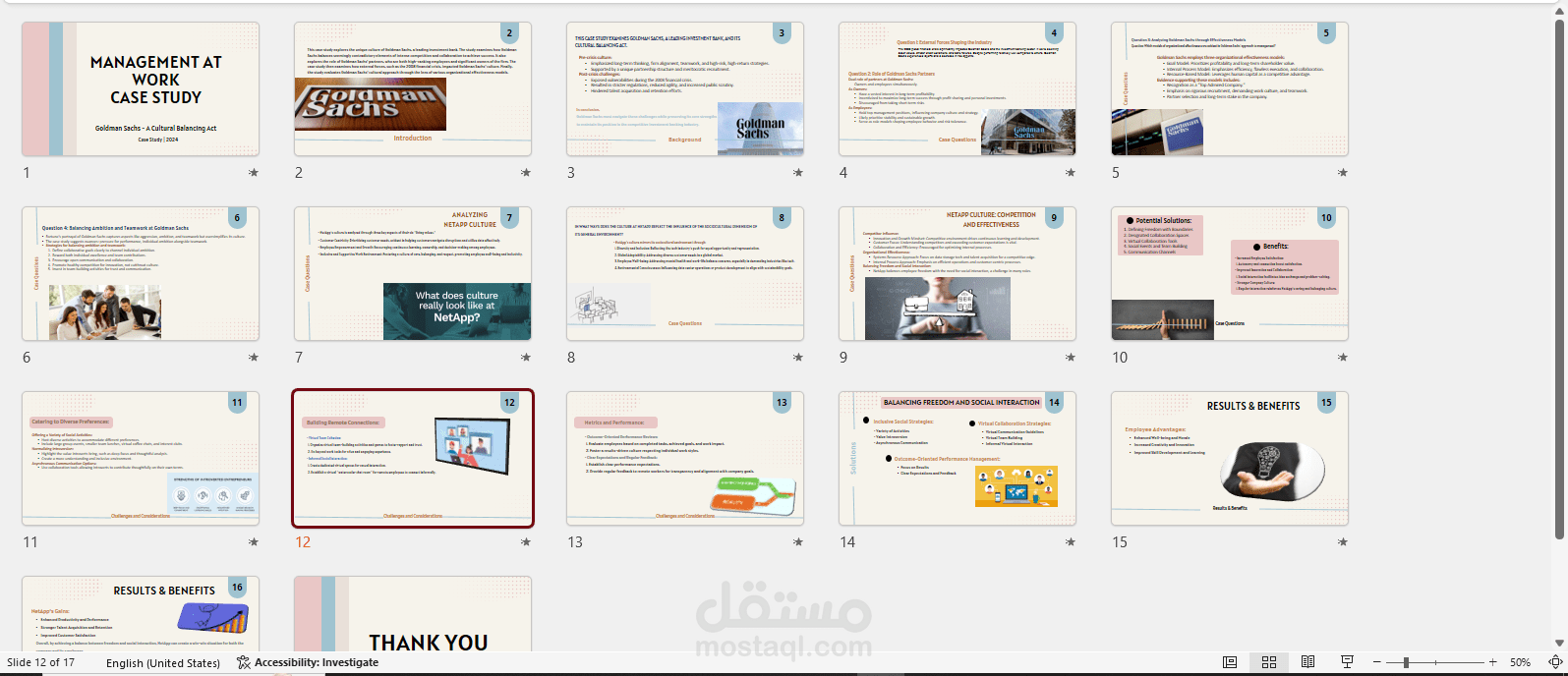
Task: Click the transition star under slide 1
Action: click(254, 172)
